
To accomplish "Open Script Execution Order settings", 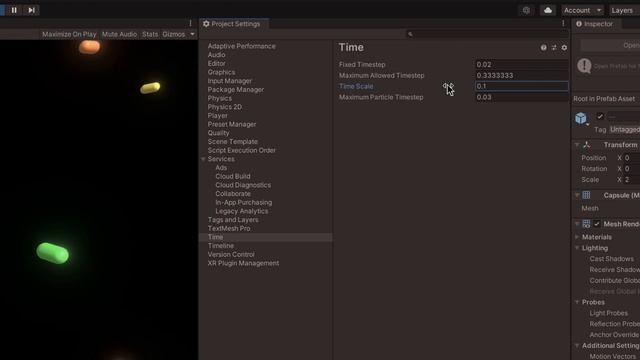I will coord(242,150).
